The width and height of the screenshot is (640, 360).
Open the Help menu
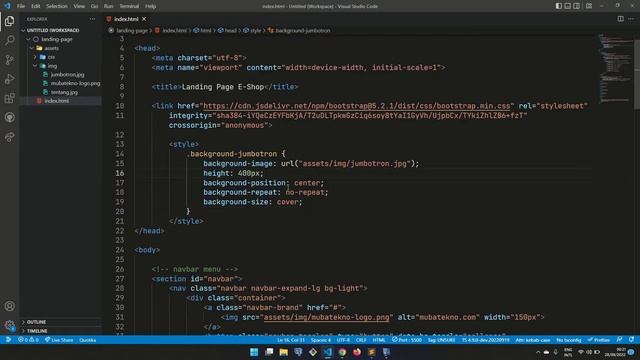pyautogui.click(x=151, y=6)
